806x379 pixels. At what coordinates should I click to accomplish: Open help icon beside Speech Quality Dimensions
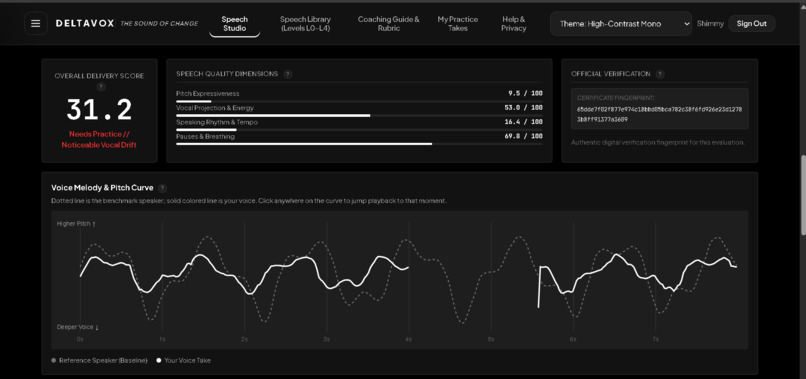click(288, 74)
